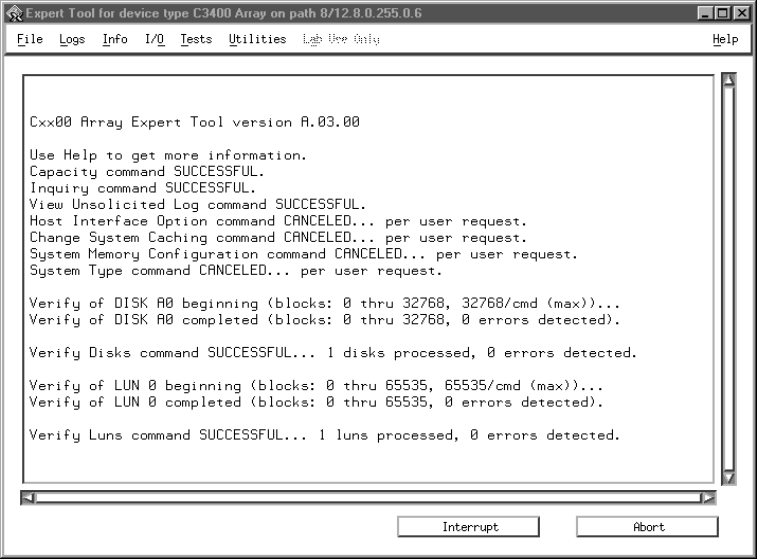Click the vertical scrollbar track
Viewport: 757px width, 559px height.
[x=729, y=279]
